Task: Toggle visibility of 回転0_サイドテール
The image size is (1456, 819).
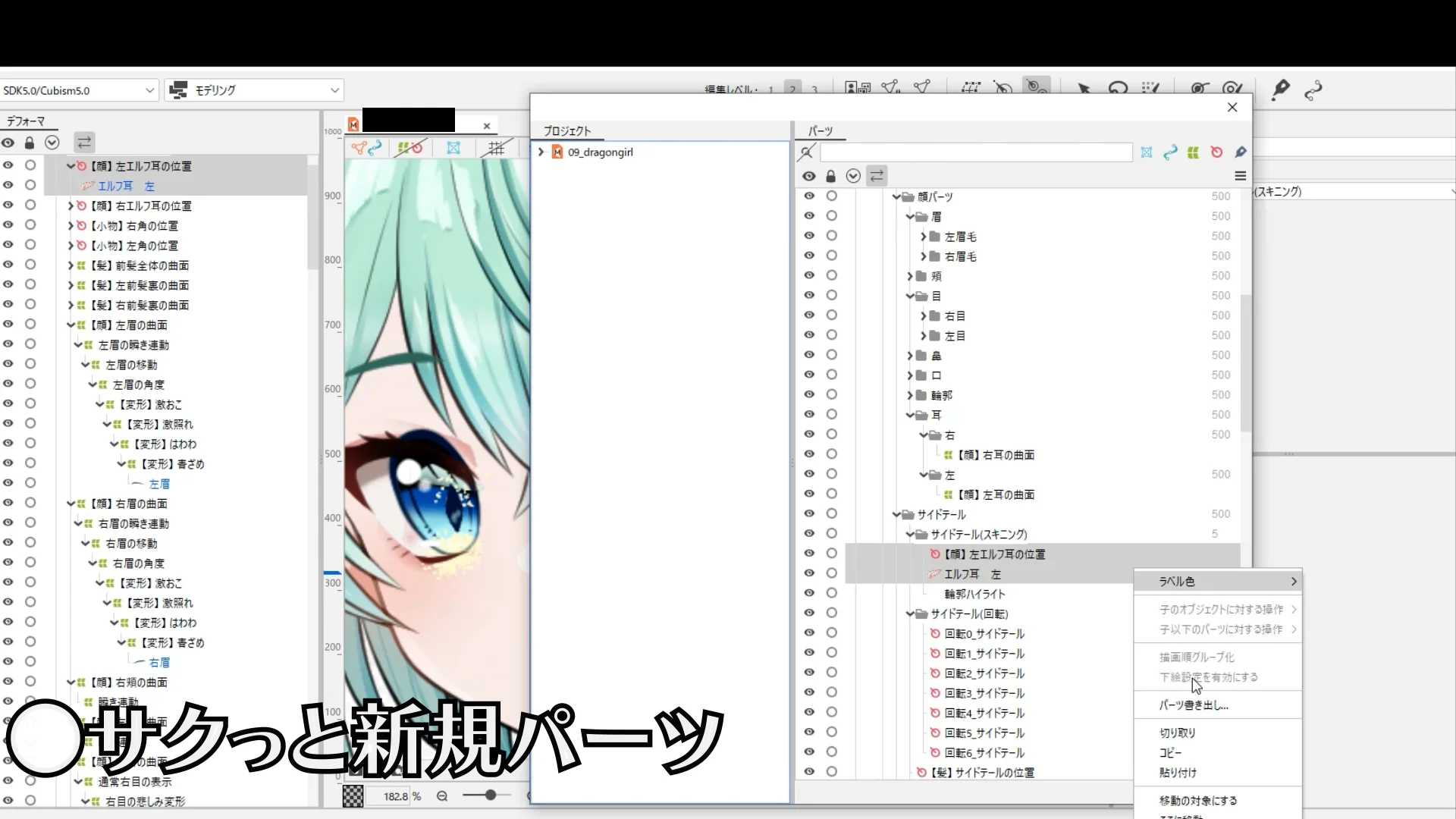Action: pyautogui.click(x=809, y=632)
